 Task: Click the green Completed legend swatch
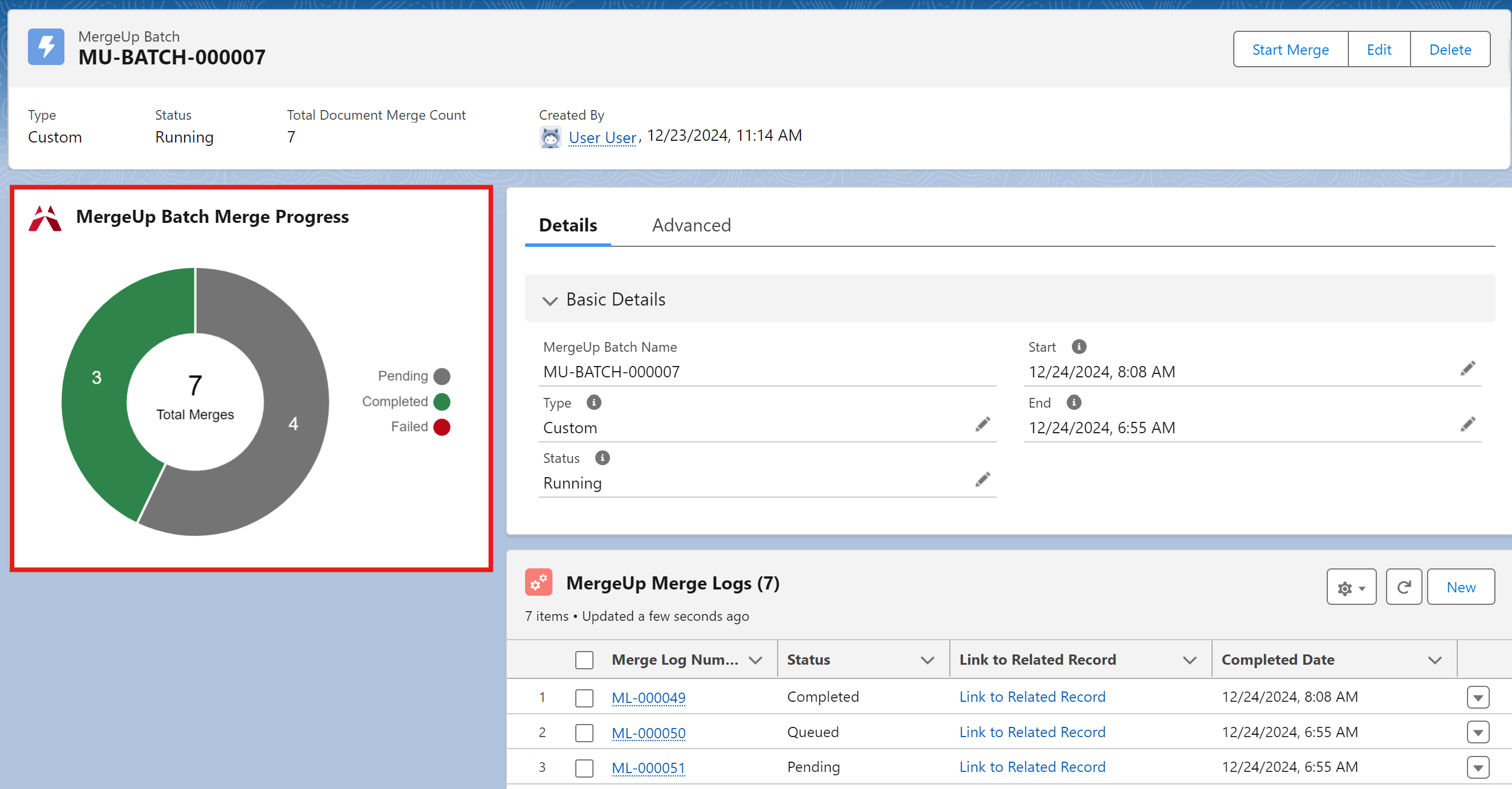[x=441, y=401]
